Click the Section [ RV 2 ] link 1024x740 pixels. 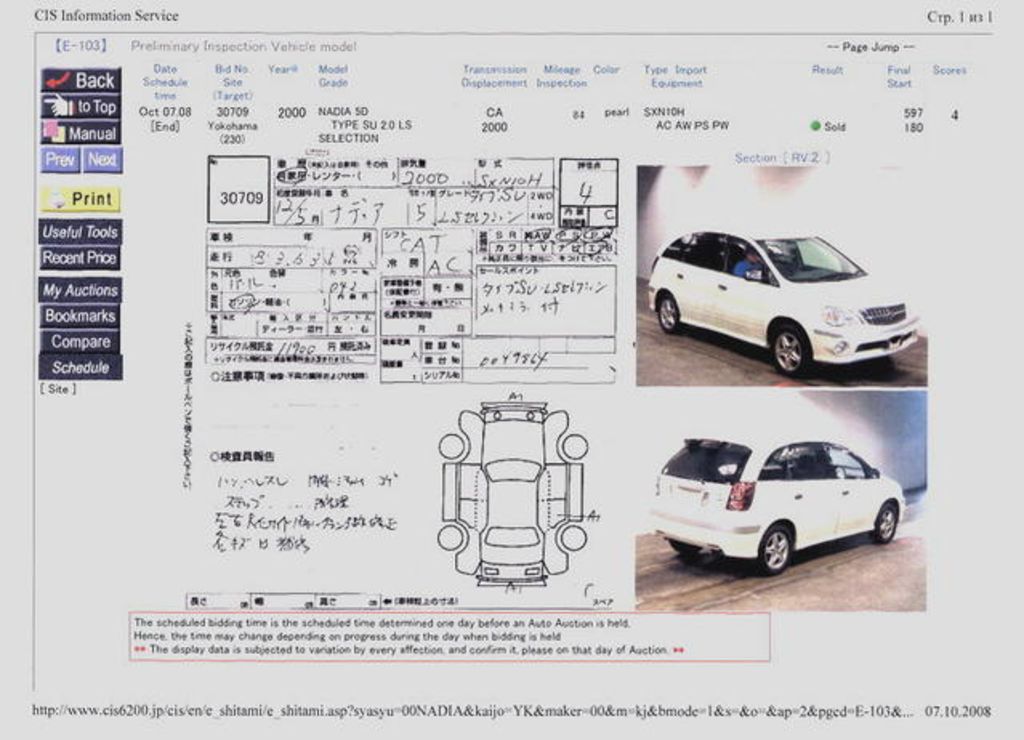(x=782, y=158)
